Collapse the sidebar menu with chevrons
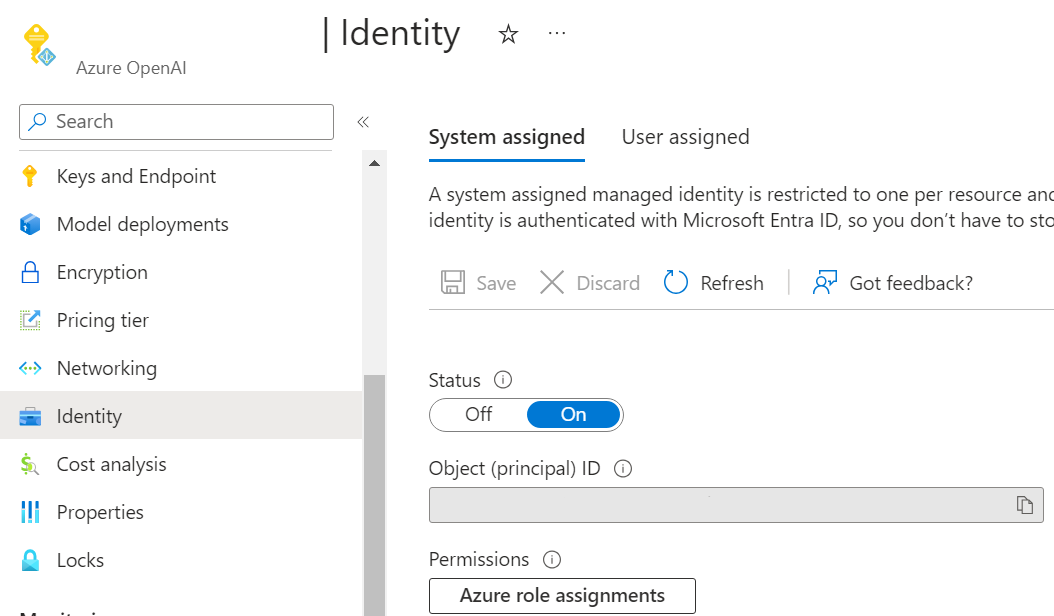The image size is (1054, 616). coord(363,122)
